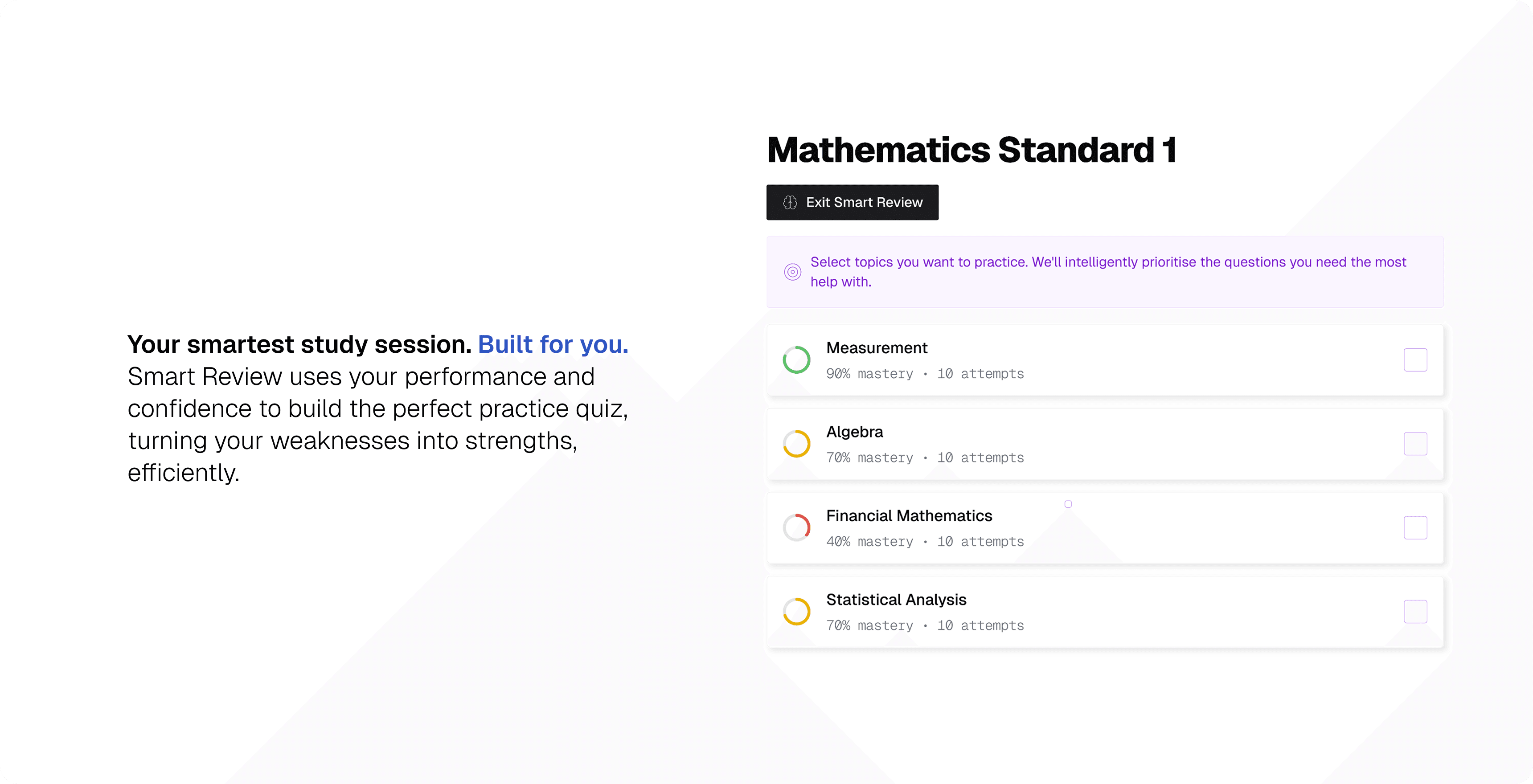Enable the Measurement topic checkbox
The width and height of the screenshot is (1533, 784).
pos(1416,359)
